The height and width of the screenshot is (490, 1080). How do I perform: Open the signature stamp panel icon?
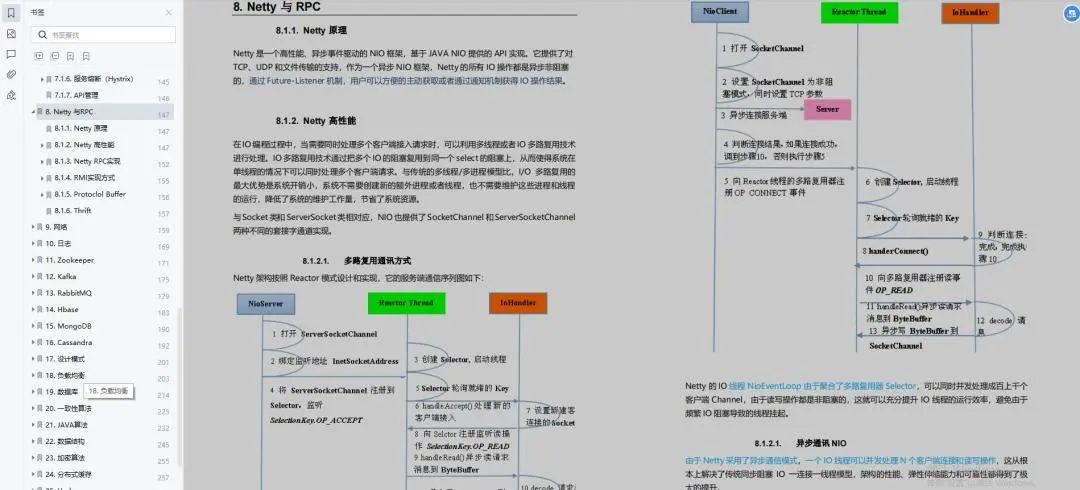click(11, 95)
